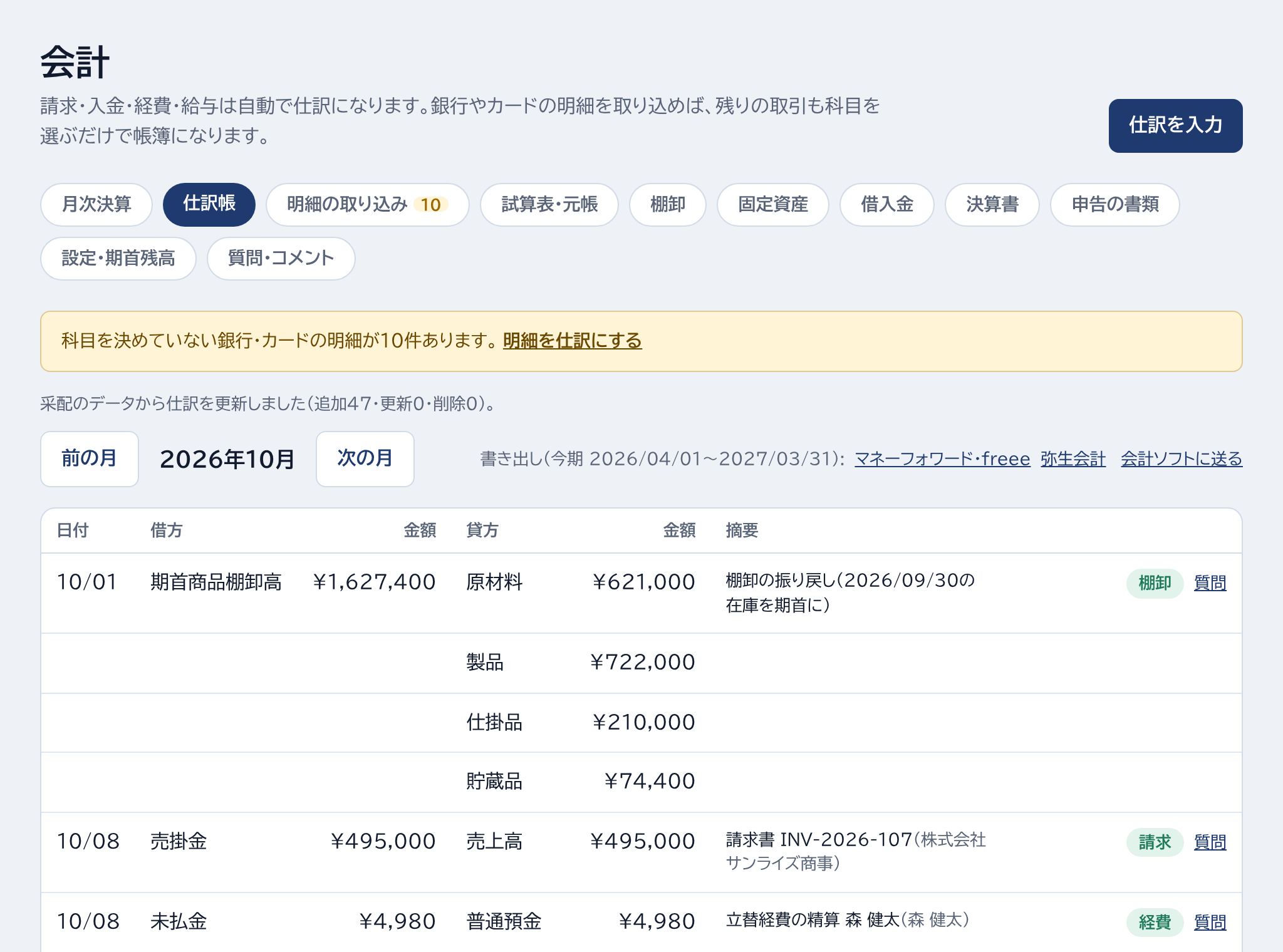Image resolution: width=1283 pixels, height=952 pixels.
Task: Click the 仕訳を入力 button
Action: tap(1175, 125)
